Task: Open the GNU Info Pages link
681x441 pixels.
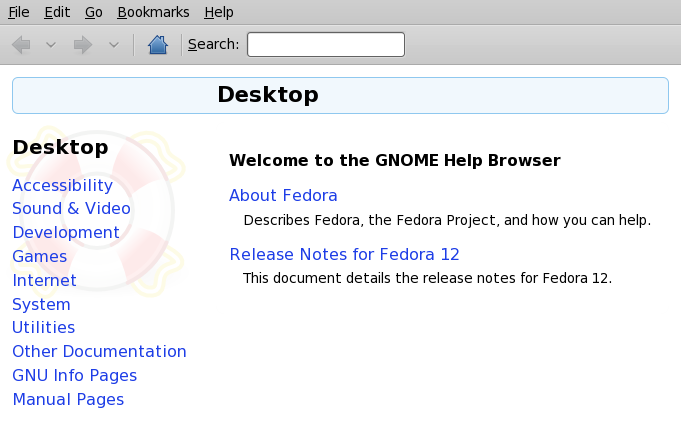Action: tap(75, 375)
